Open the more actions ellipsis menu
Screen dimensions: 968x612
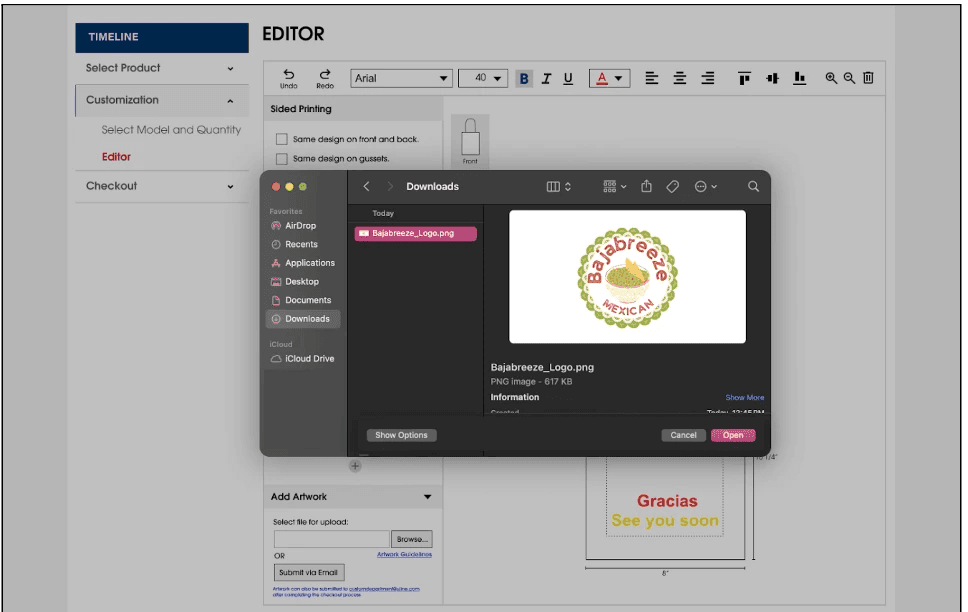pos(706,187)
